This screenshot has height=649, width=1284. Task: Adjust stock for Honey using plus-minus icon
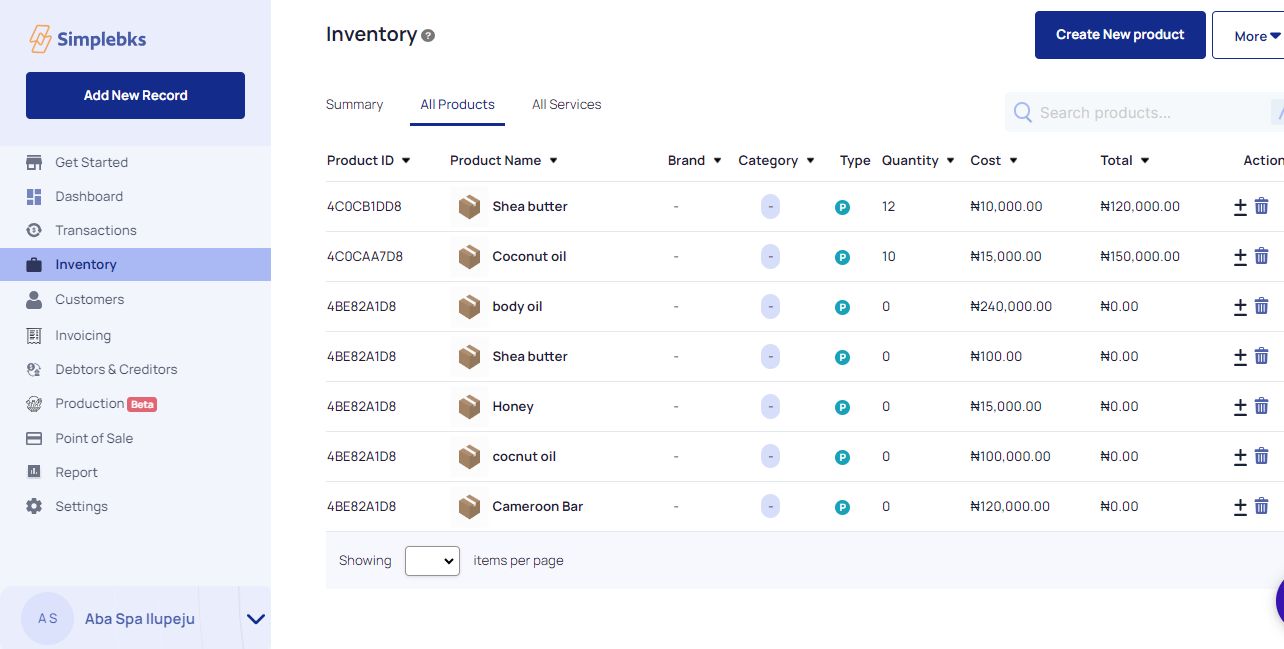1240,406
